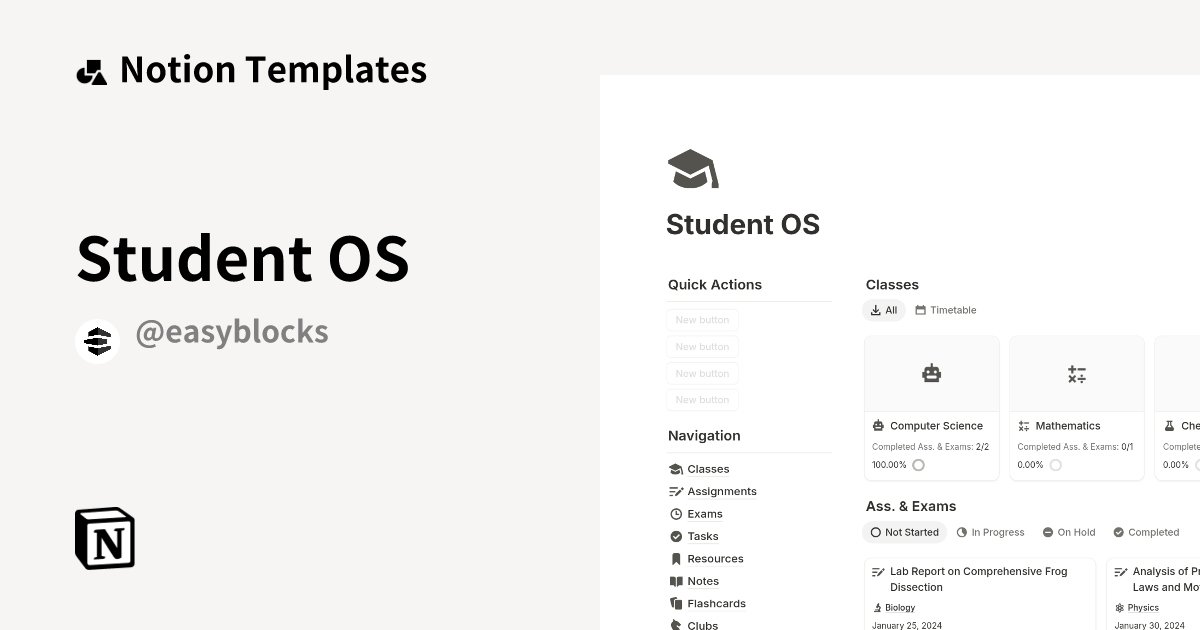Click the math operations icon on Mathematics card
Viewport: 1200px width, 630px height.
pyautogui.click(x=1076, y=373)
